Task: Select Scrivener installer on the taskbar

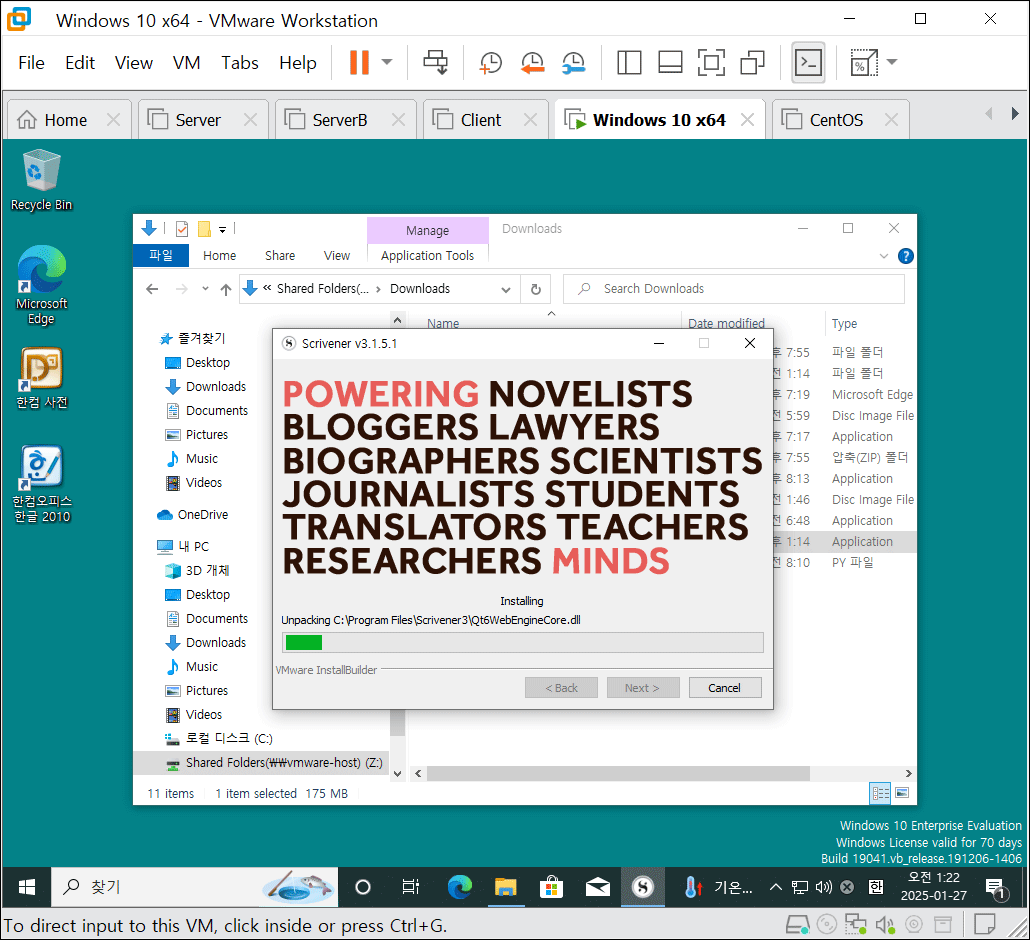Action: tap(642, 887)
